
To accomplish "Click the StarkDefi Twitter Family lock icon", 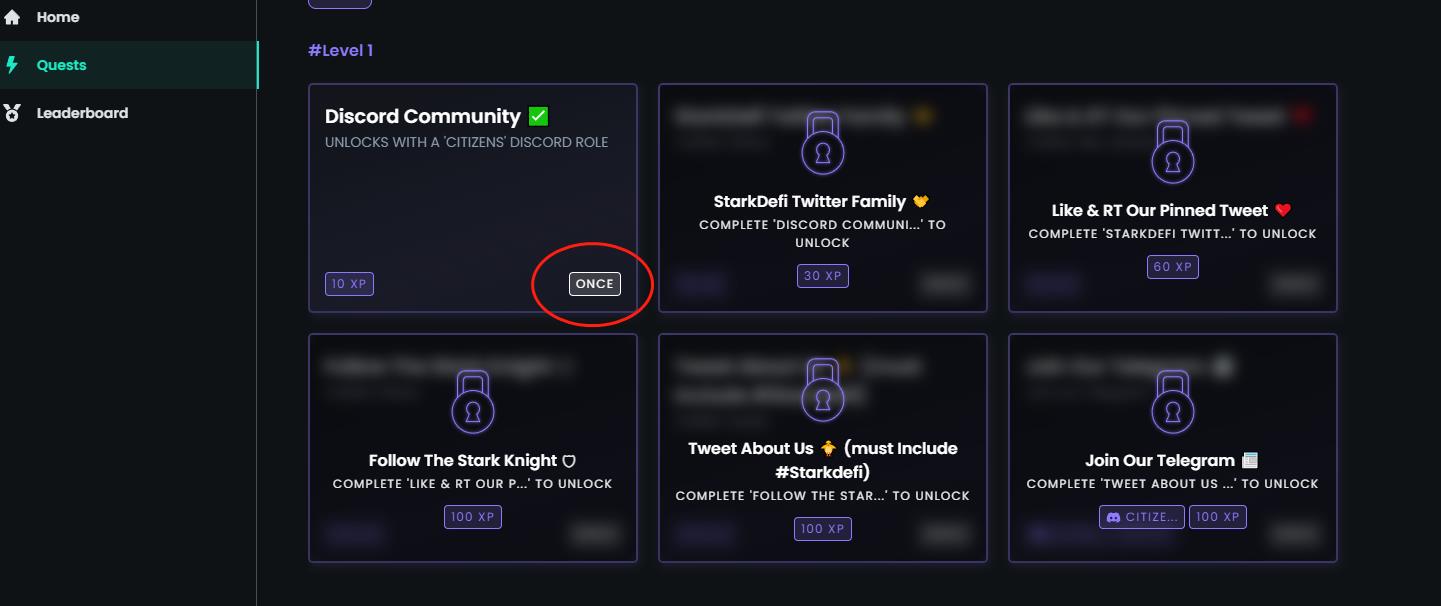I will point(823,145).
